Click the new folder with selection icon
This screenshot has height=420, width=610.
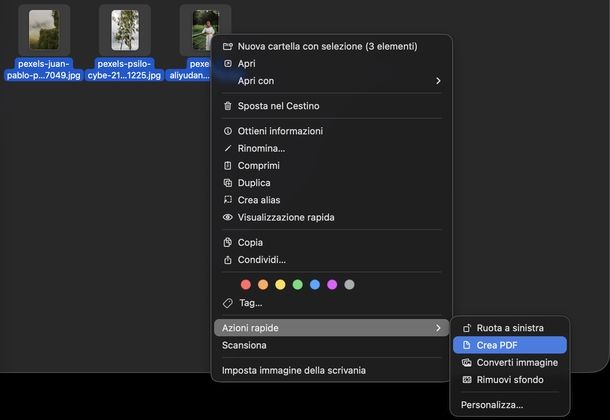pos(228,46)
